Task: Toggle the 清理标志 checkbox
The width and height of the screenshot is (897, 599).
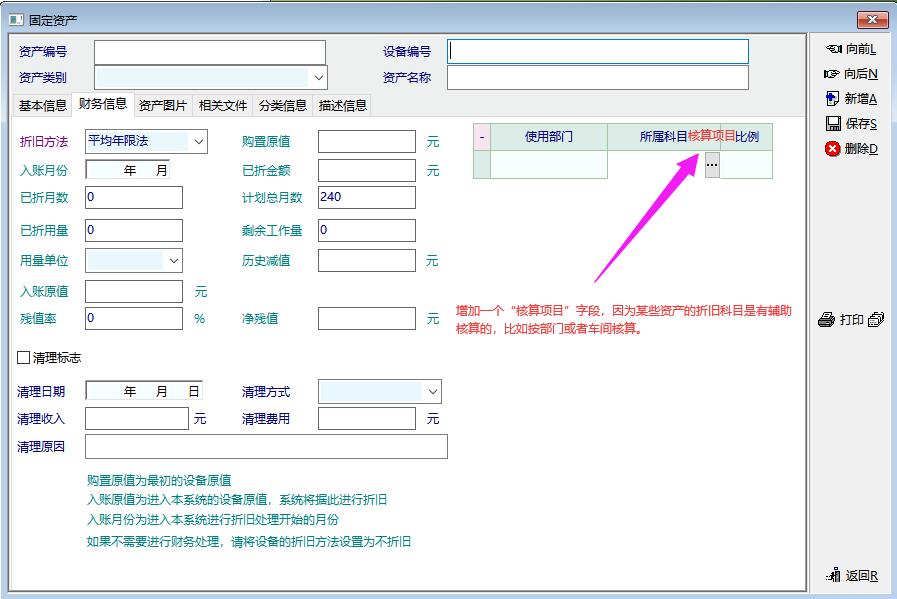Action: pyautogui.click(x=24, y=358)
